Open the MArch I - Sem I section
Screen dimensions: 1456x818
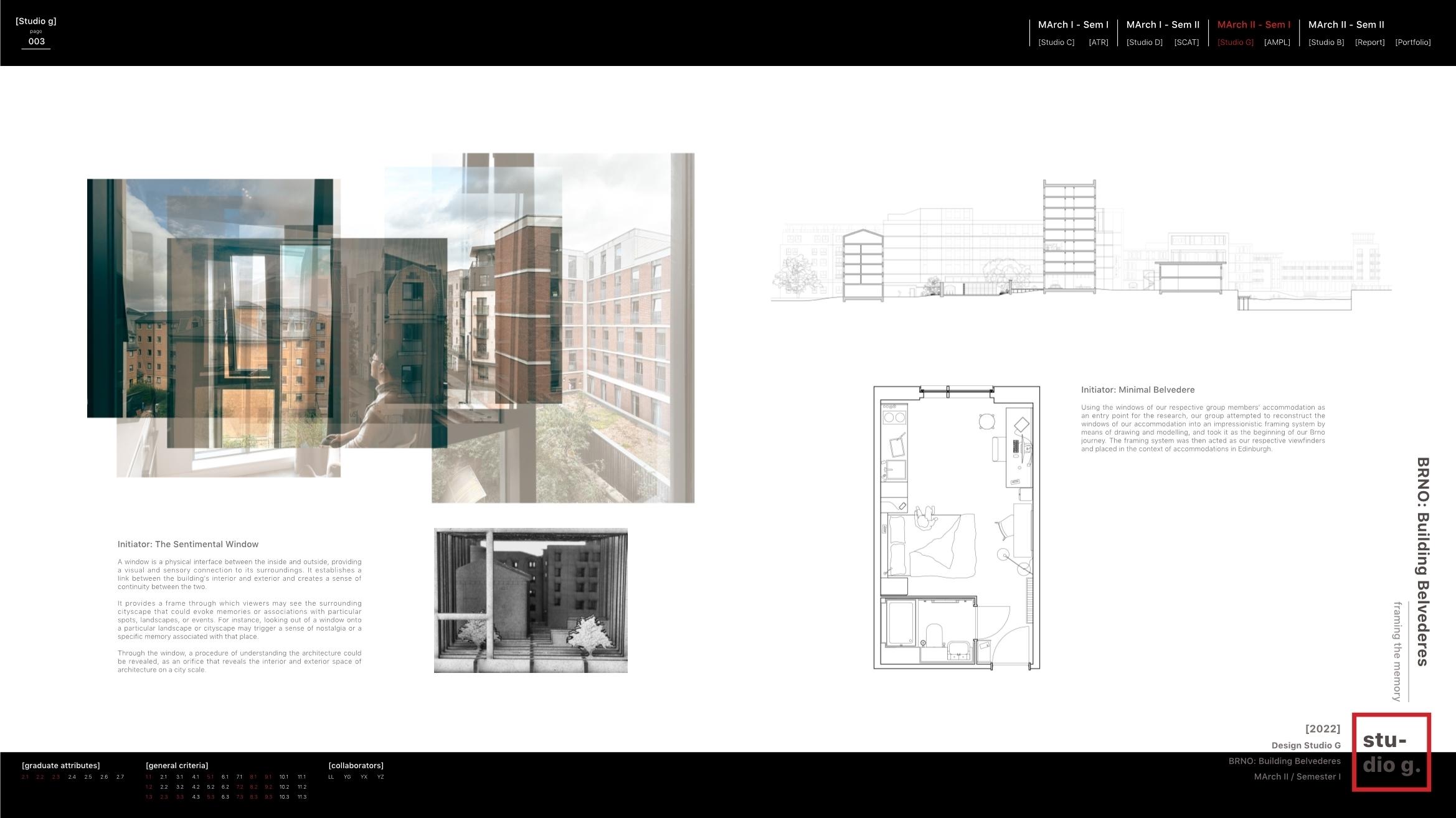click(x=1073, y=25)
